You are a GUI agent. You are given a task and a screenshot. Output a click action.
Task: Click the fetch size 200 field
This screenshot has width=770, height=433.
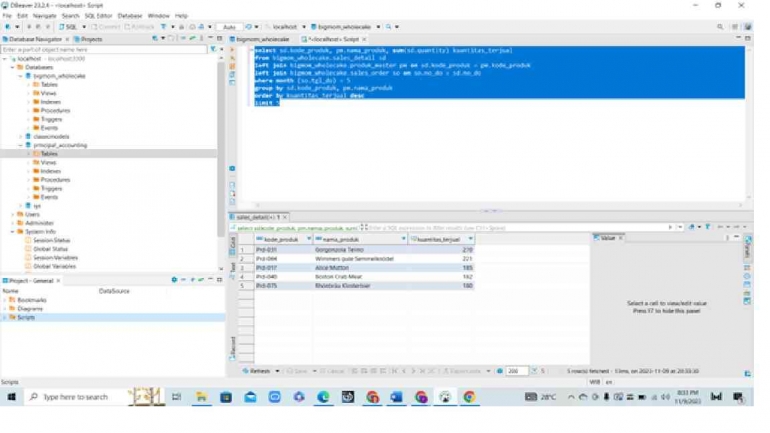[517, 371]
